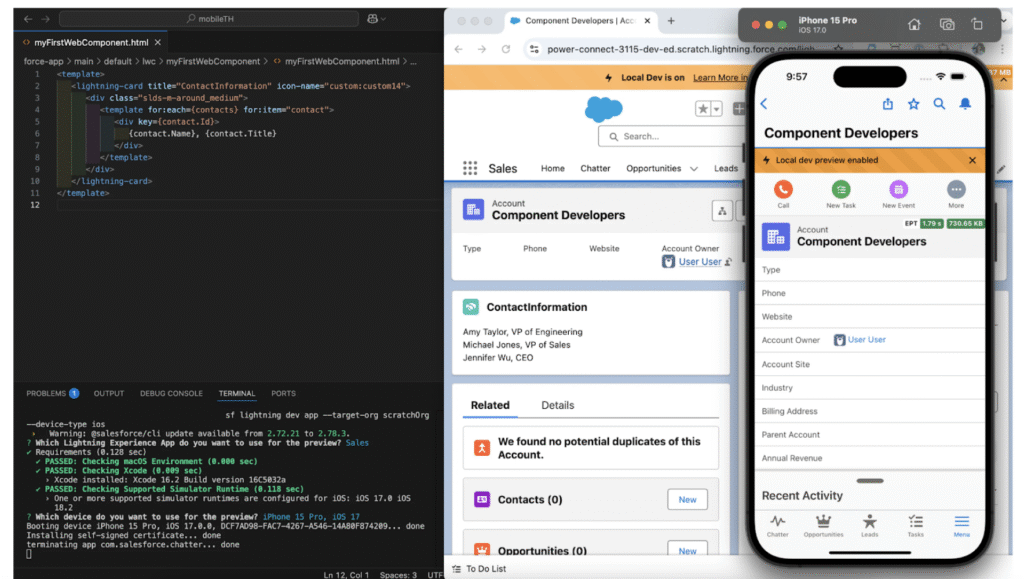Select the myFirstWebComponent.html editor tab
This screenshot has width=1024, height=579.
(x=91, y=42)
